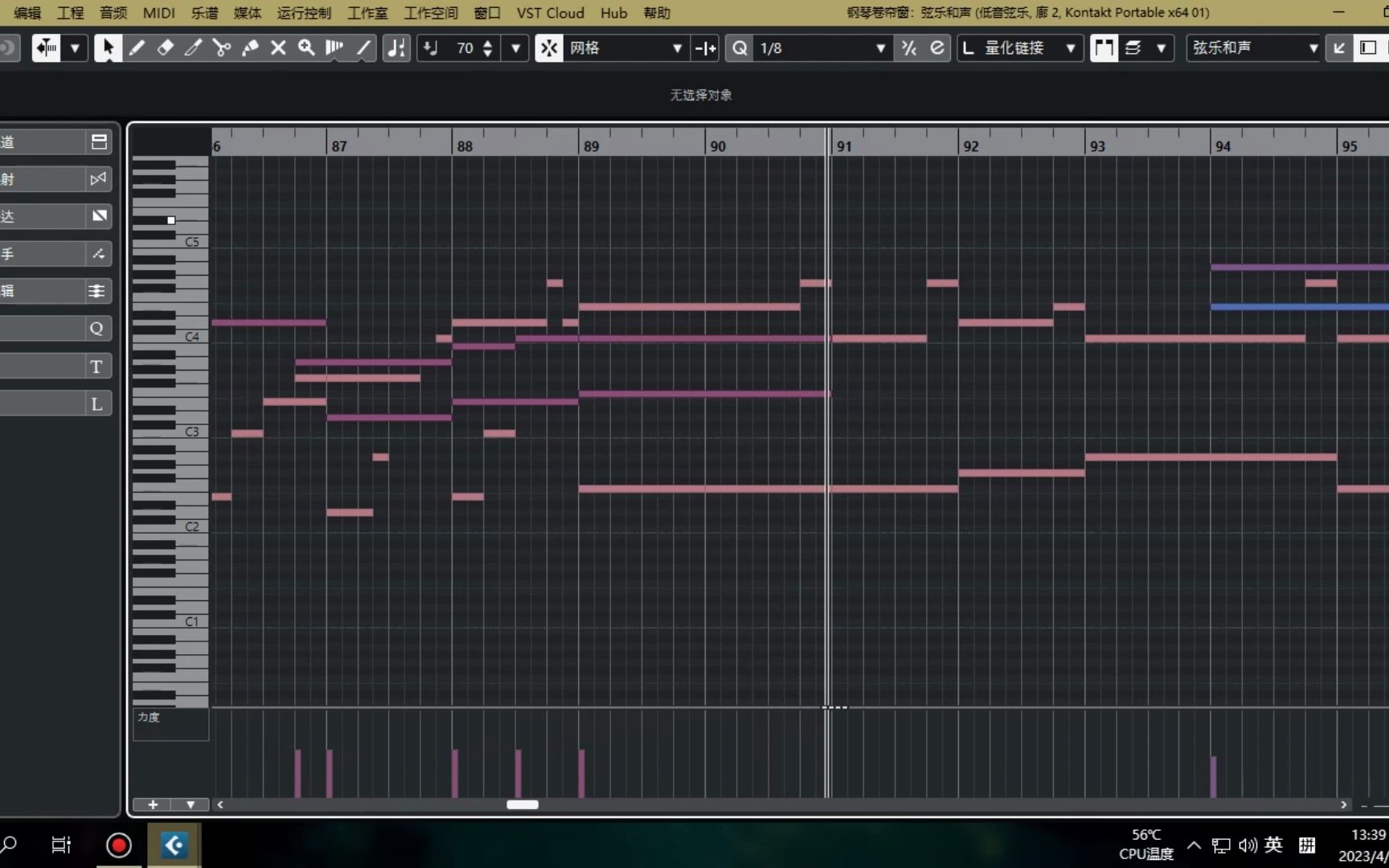
Task: Adjust insert velocity stepper arrows
Action: click(488, 48)
